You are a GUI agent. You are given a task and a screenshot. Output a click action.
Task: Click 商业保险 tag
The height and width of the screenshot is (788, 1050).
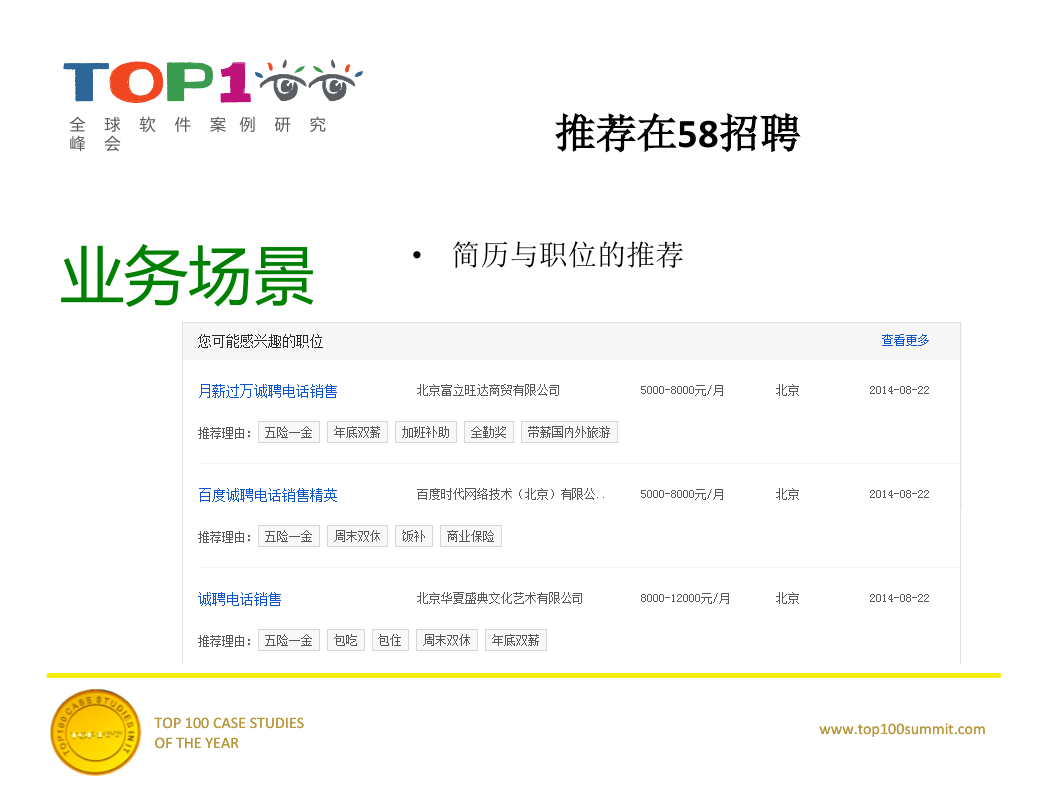(x=471, y=536)
